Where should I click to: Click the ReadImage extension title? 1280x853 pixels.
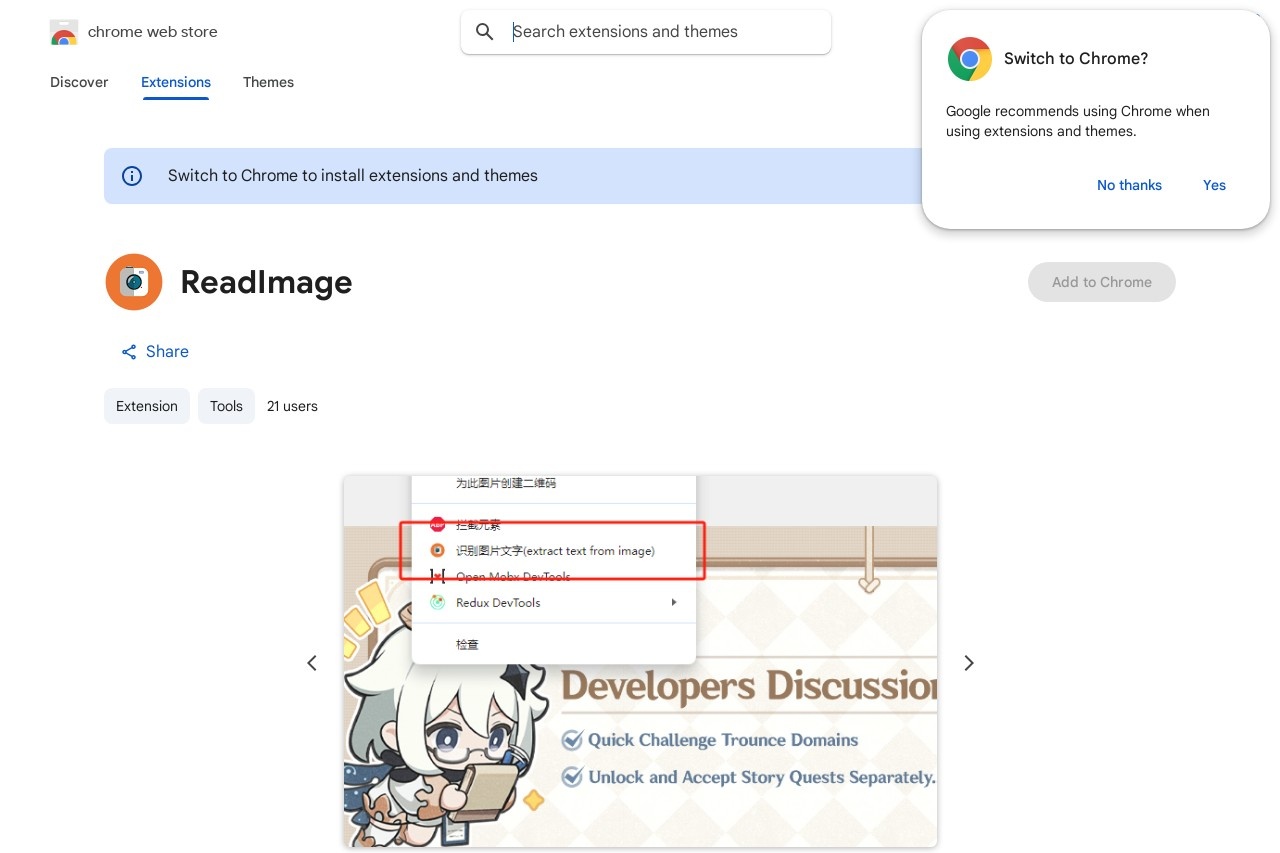(266, 283)
